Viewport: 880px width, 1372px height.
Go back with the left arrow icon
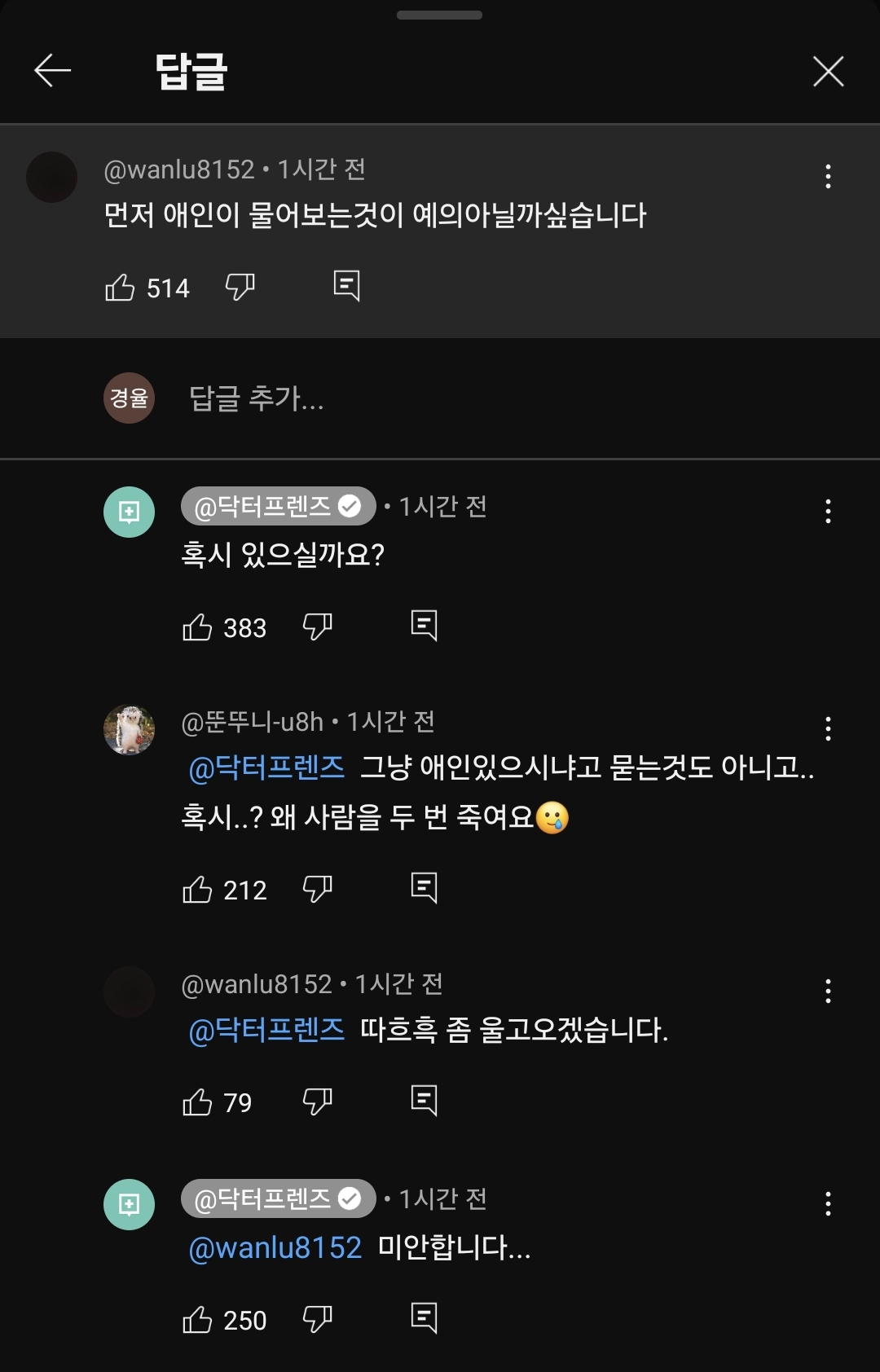tap(53, 71)
